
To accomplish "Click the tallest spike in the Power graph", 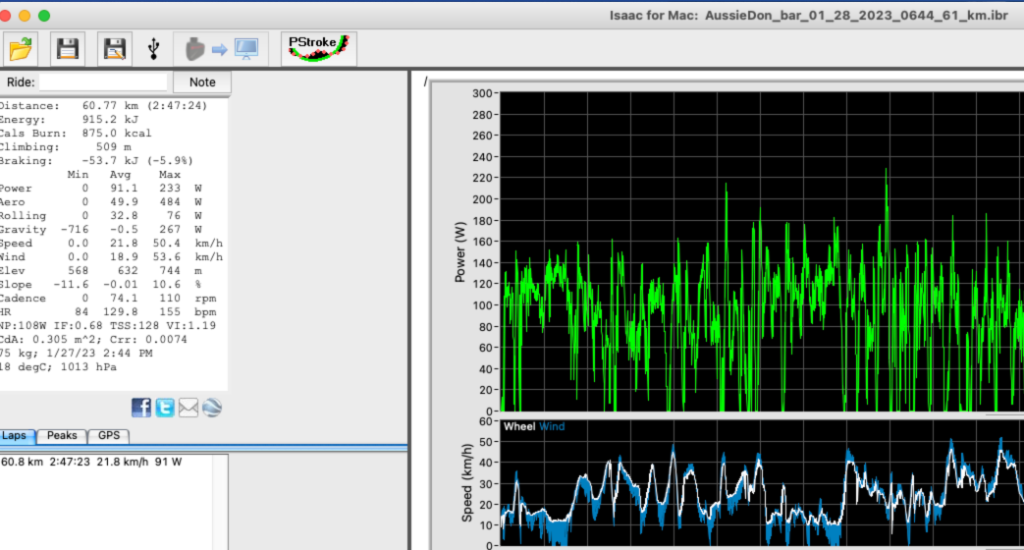I will [x=886, y=175].
